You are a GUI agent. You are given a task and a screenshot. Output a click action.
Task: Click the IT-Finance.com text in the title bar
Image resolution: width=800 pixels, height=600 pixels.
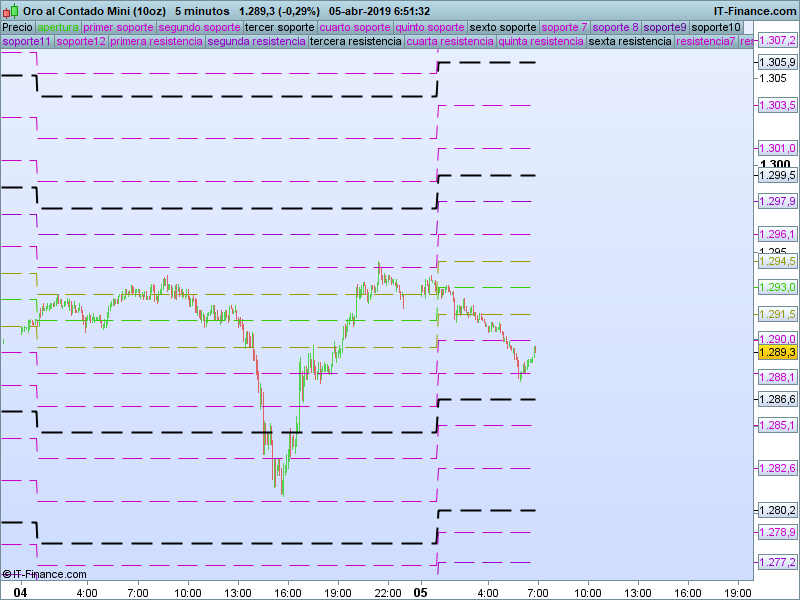coord(755,11)
